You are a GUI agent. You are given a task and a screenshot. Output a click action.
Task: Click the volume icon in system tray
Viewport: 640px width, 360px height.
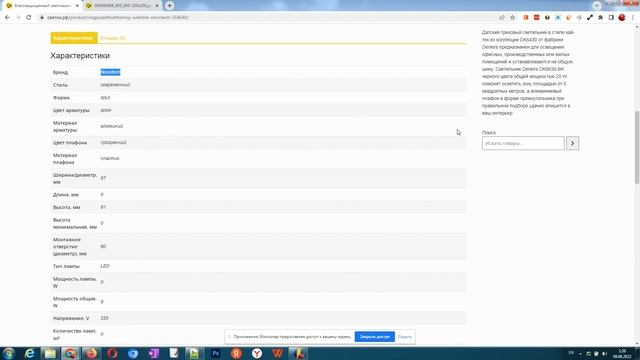(604, 353)
